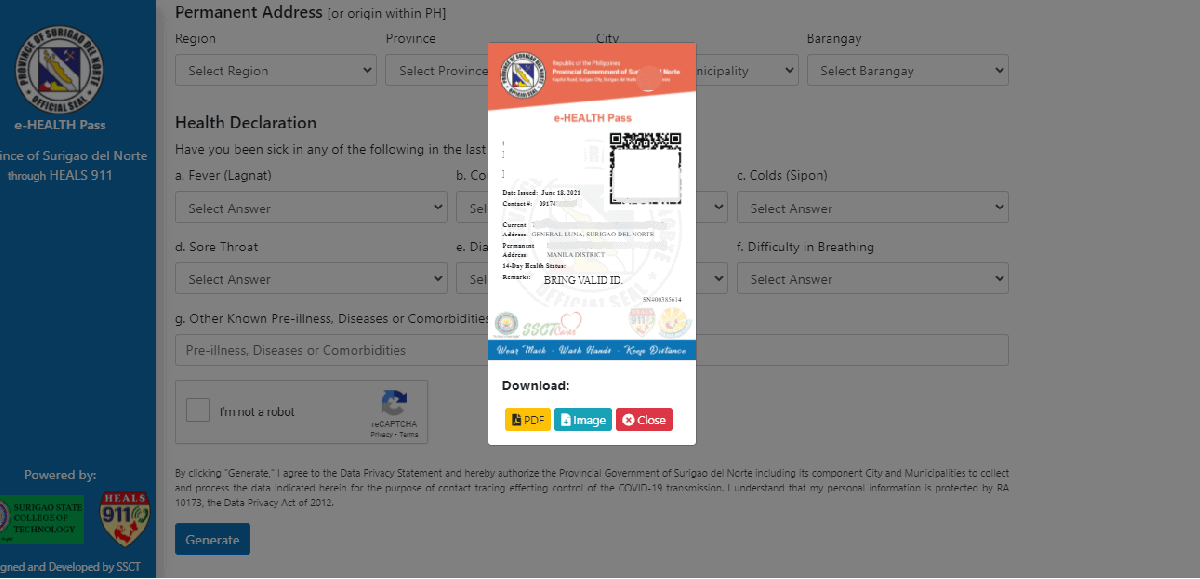The image size is (1200, 579).
Task: Click the reCAPTCHA logo icon
Action: tap(394, 405)
